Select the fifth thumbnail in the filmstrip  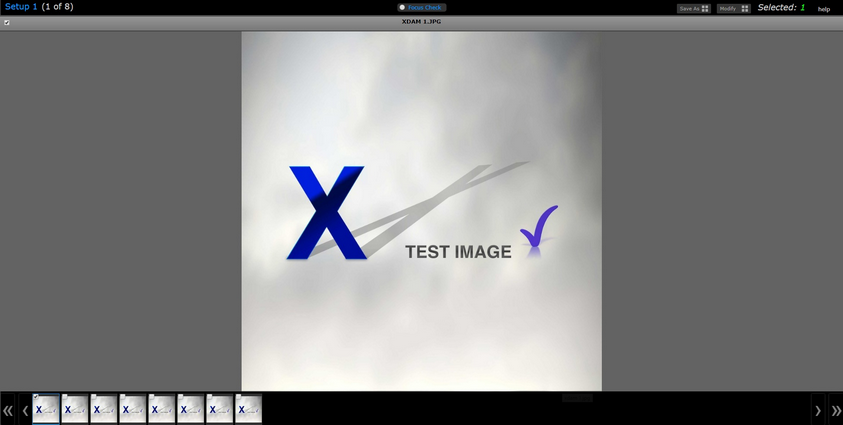tap(162, 409)
